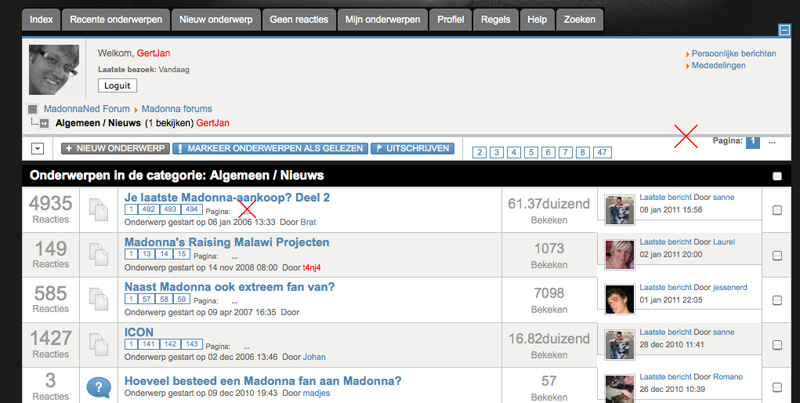Toggle select-all checkbox in category header
800x403 pixels.
777,176
